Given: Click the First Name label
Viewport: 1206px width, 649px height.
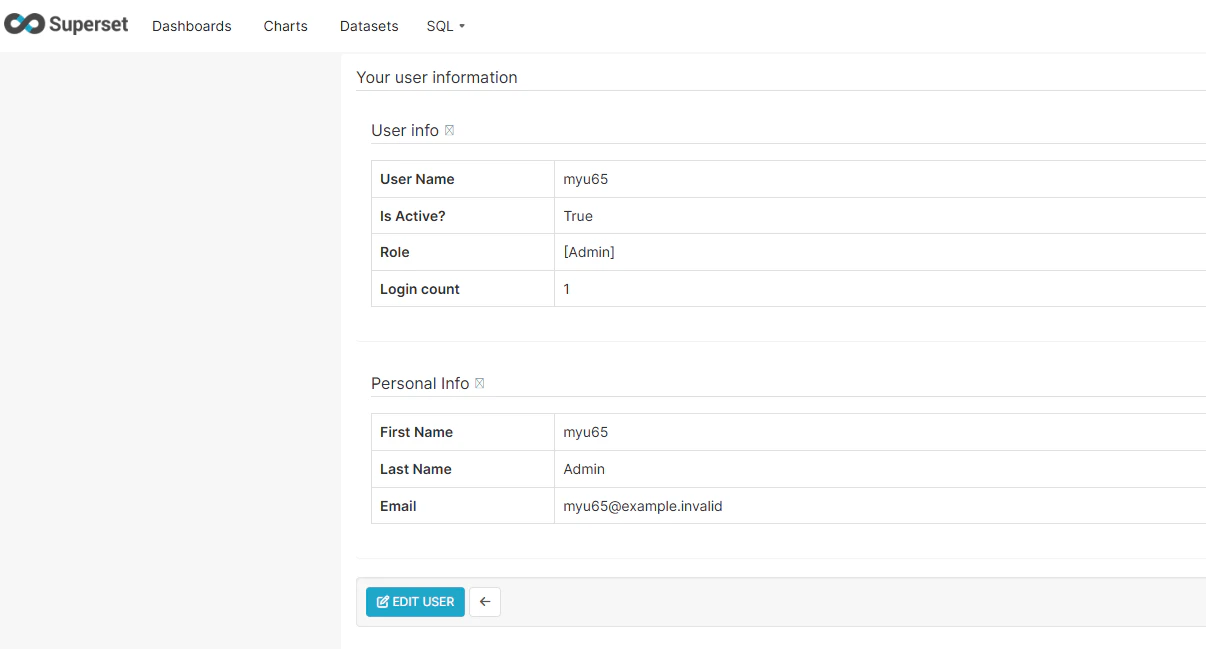Looking at the screenshot, I should 416,432.
